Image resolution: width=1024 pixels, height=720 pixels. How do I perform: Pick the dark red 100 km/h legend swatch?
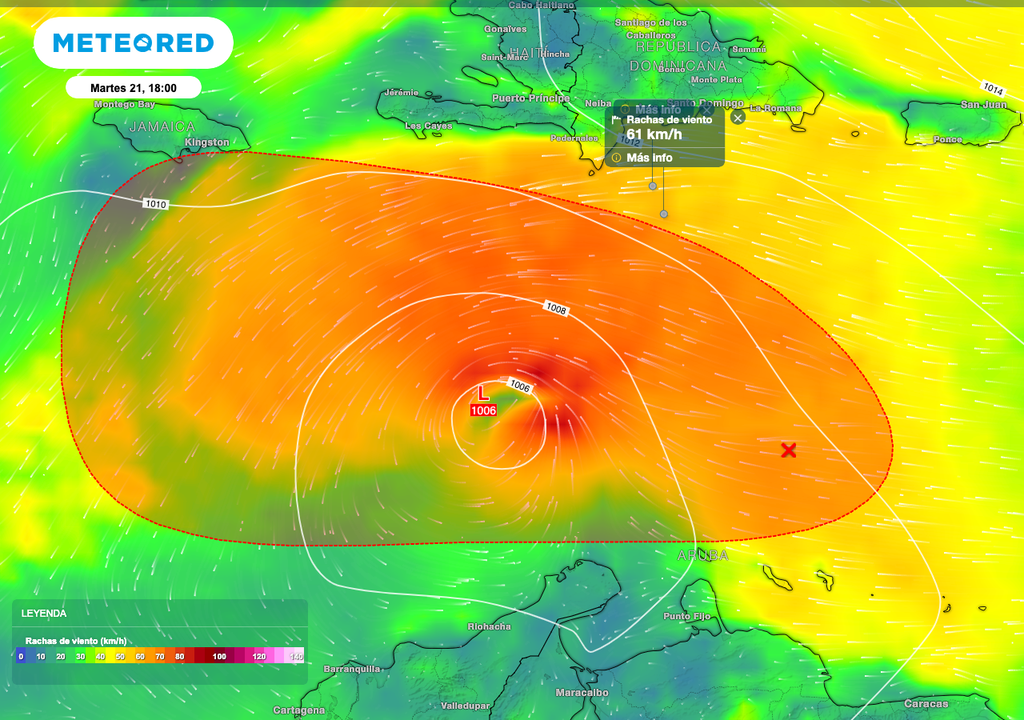(219, 656)
